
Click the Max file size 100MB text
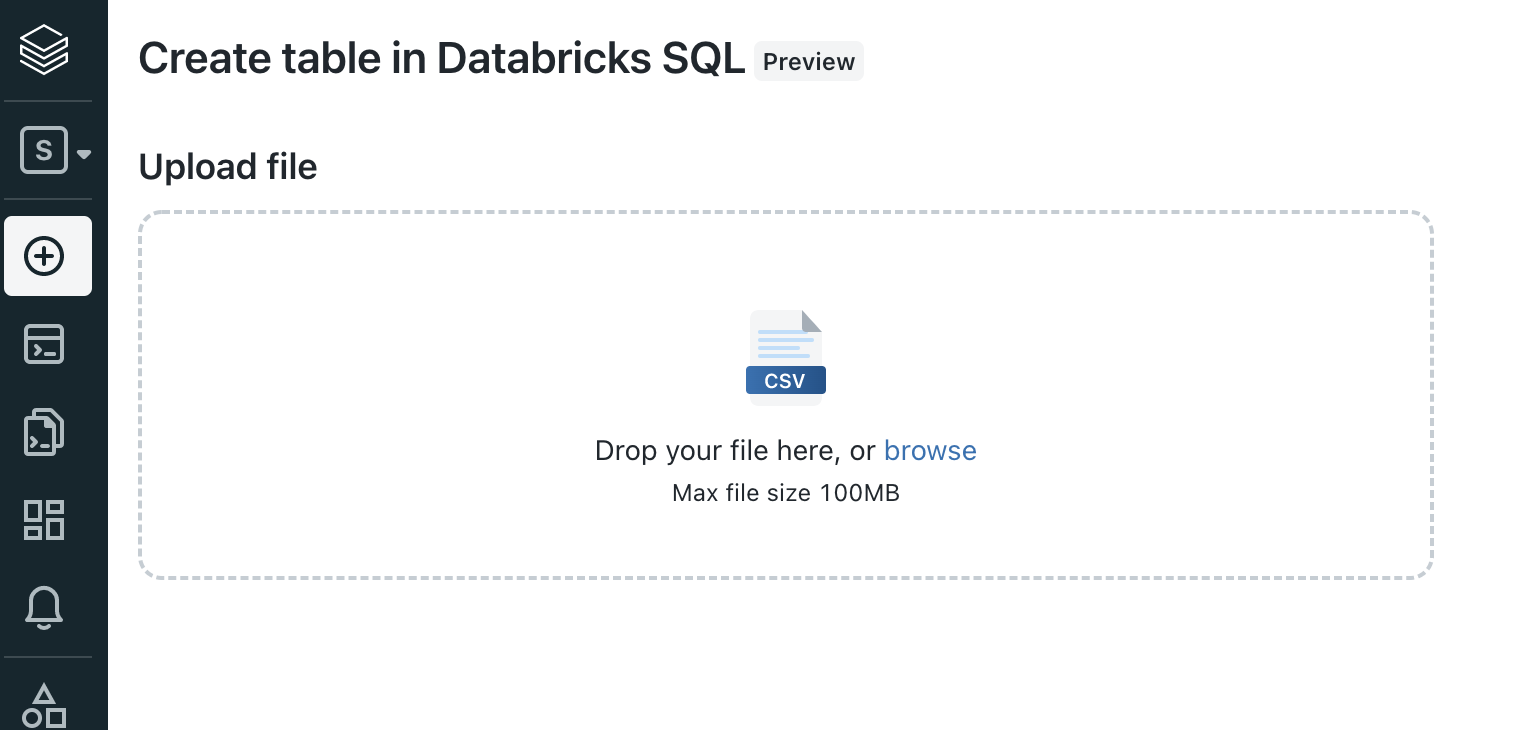click(x=785, y=493)
